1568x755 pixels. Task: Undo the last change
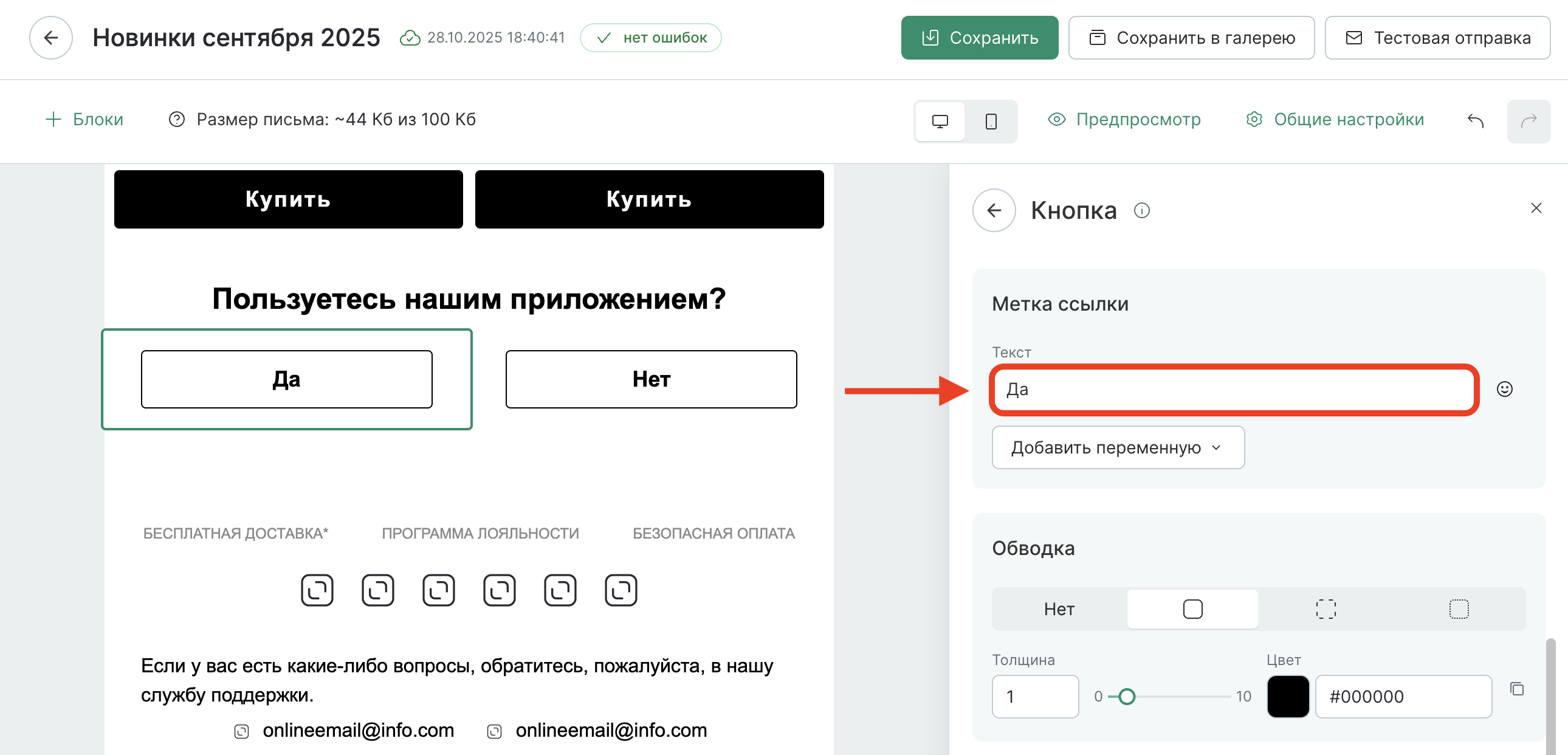tap(1475, 121)
